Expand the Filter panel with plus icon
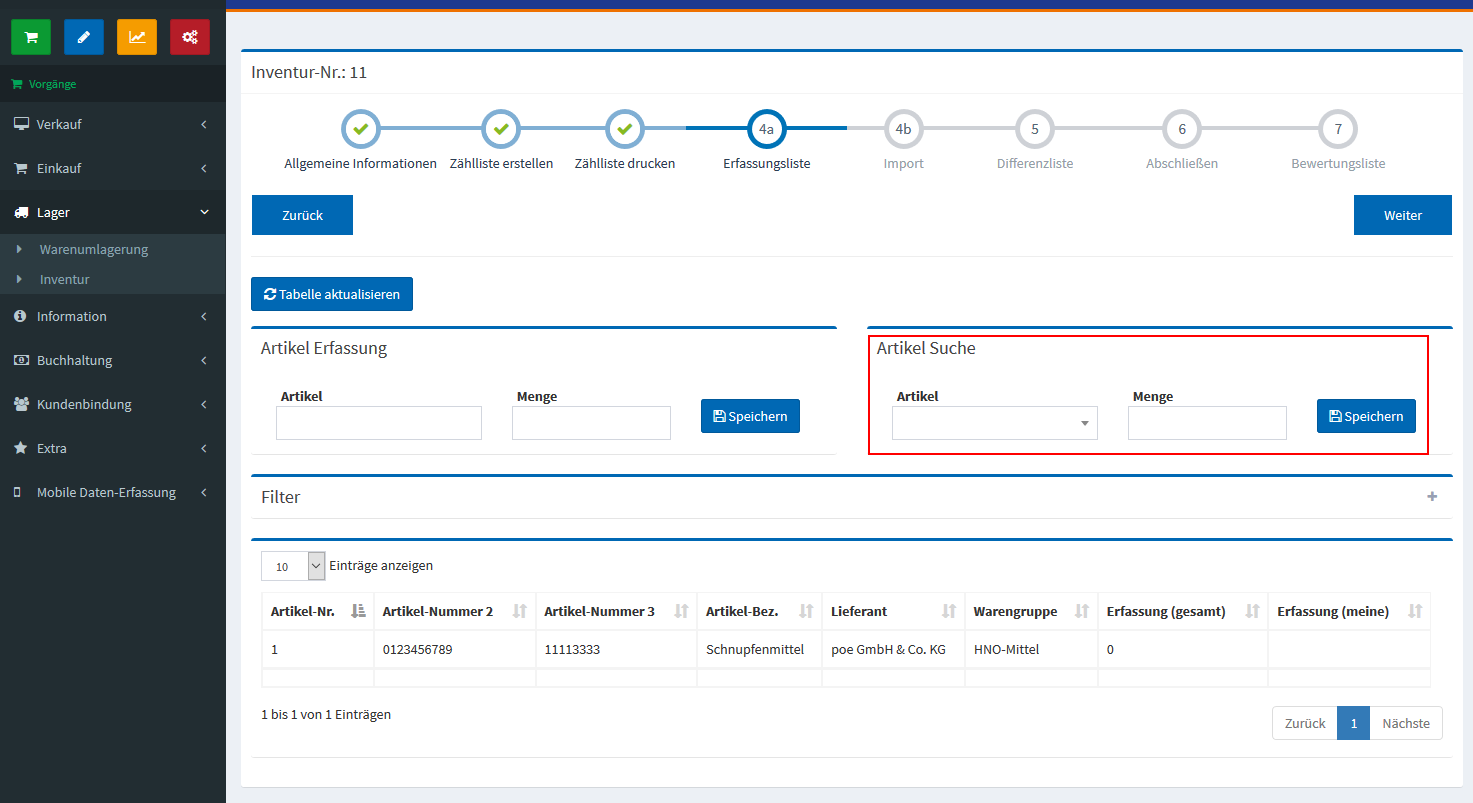Screen dimensions: 1473x803 tap(1432, 497)
